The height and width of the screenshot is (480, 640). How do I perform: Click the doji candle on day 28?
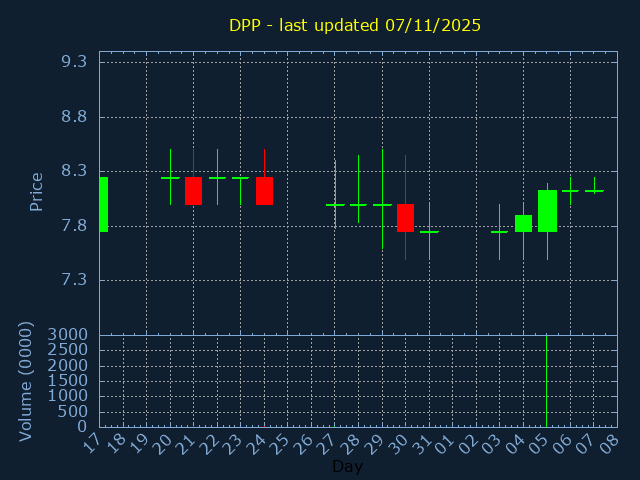click(x=358, y=204)
